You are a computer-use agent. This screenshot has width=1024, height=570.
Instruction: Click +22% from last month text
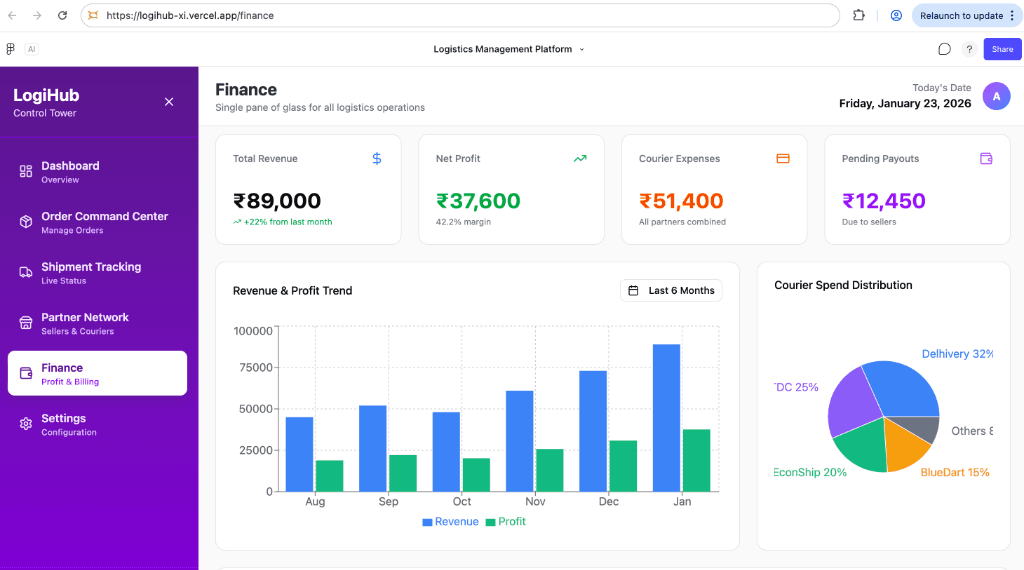pyautogui.click(x=288, y=222)
